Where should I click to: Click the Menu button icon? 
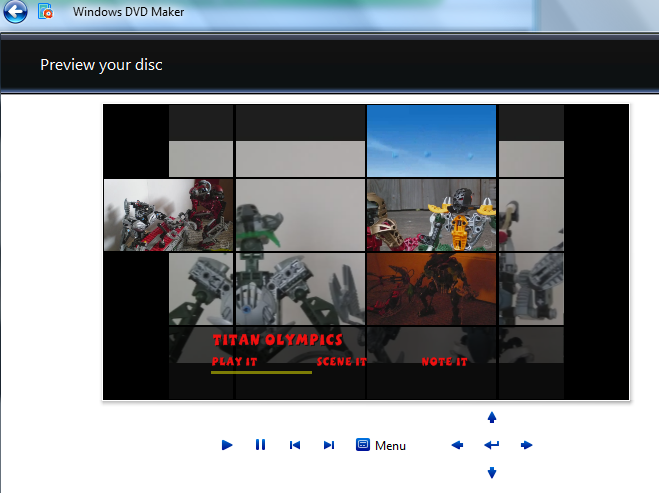[x=363, y=445]
